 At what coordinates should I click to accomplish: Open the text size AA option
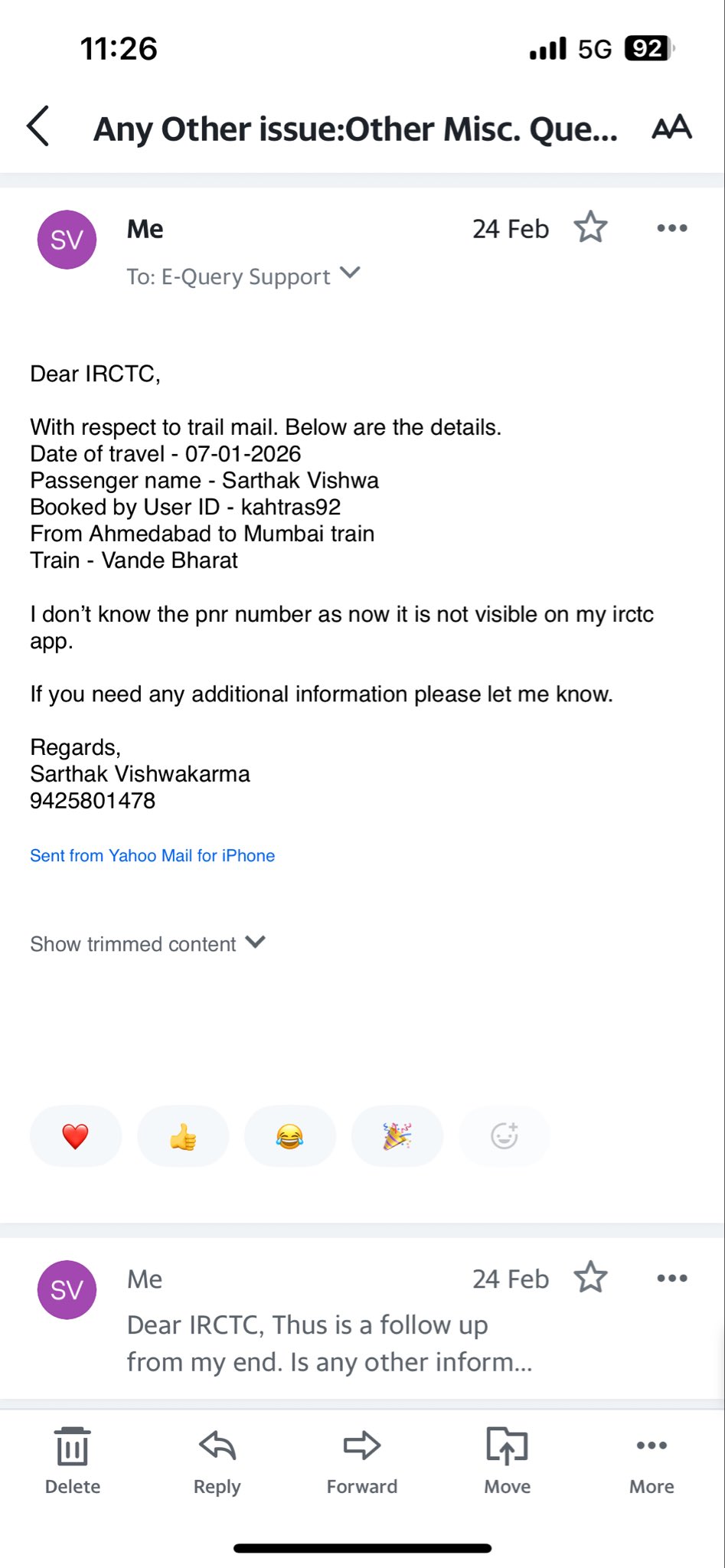click(x=671, y=127)
